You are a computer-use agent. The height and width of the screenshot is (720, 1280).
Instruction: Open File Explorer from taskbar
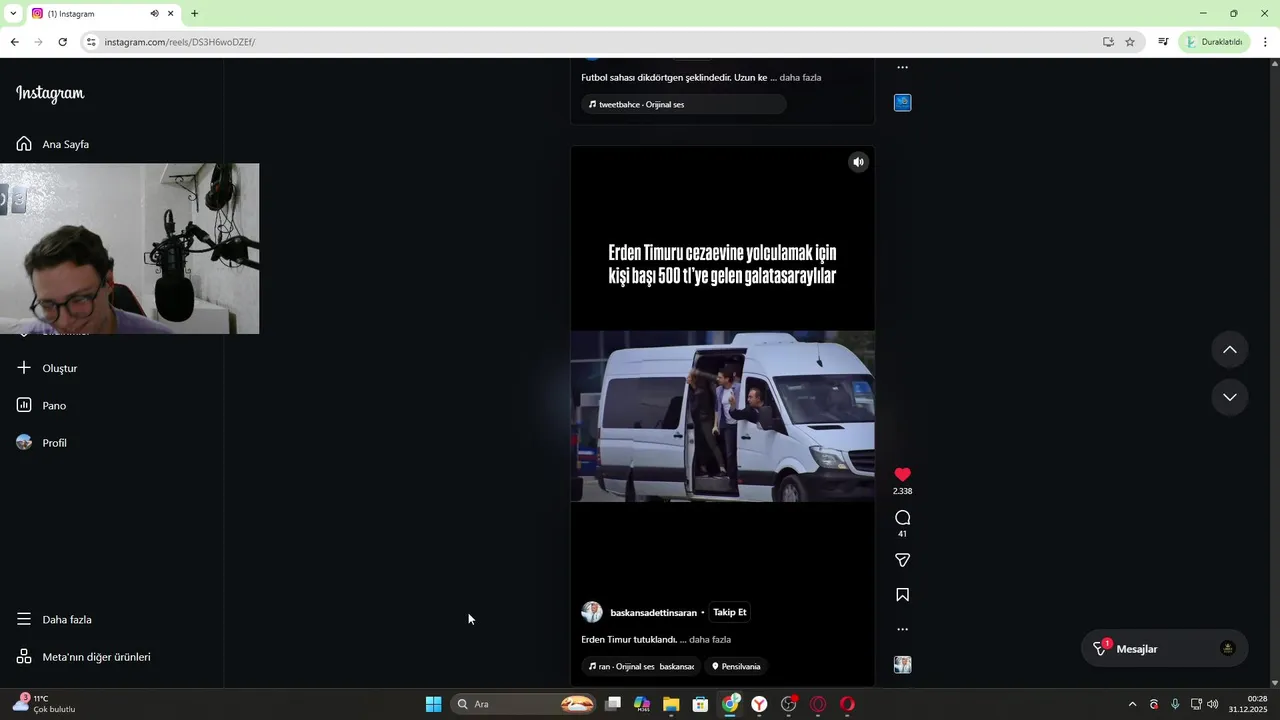coord(671,704)
